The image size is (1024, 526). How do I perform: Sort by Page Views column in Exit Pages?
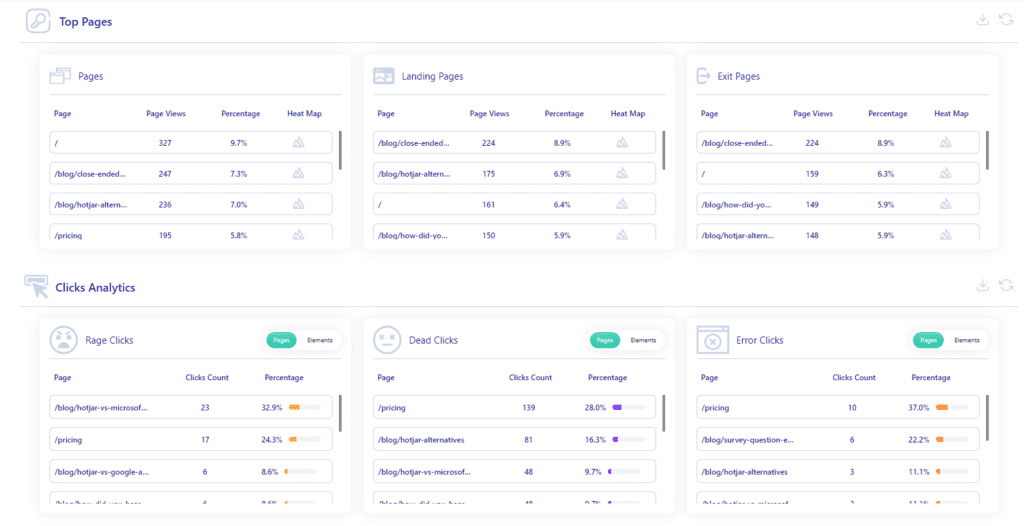tap(812, 114)
